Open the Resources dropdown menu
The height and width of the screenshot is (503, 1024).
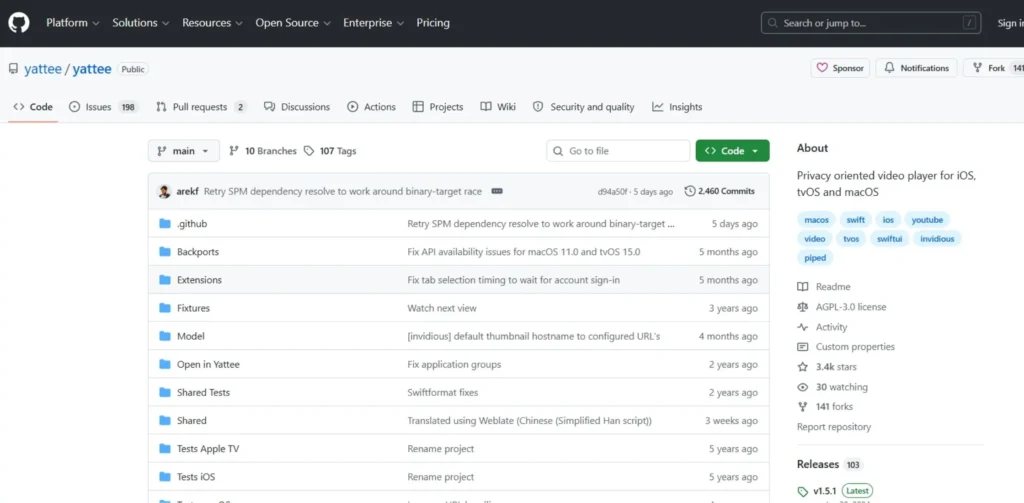point(212,23)
